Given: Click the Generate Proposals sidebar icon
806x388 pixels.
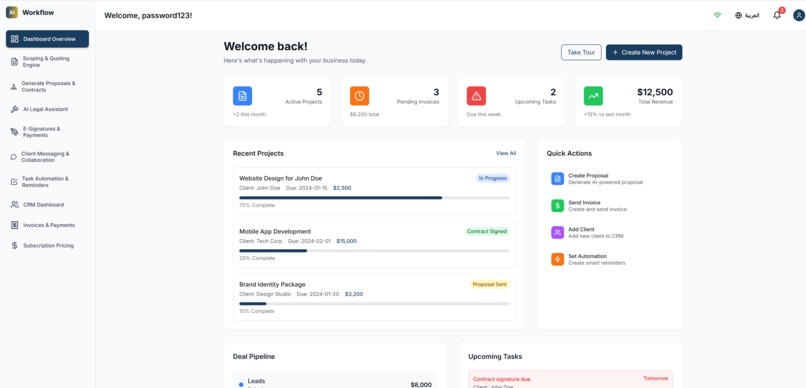Looking at the screenshot, I should click(14, 86).
